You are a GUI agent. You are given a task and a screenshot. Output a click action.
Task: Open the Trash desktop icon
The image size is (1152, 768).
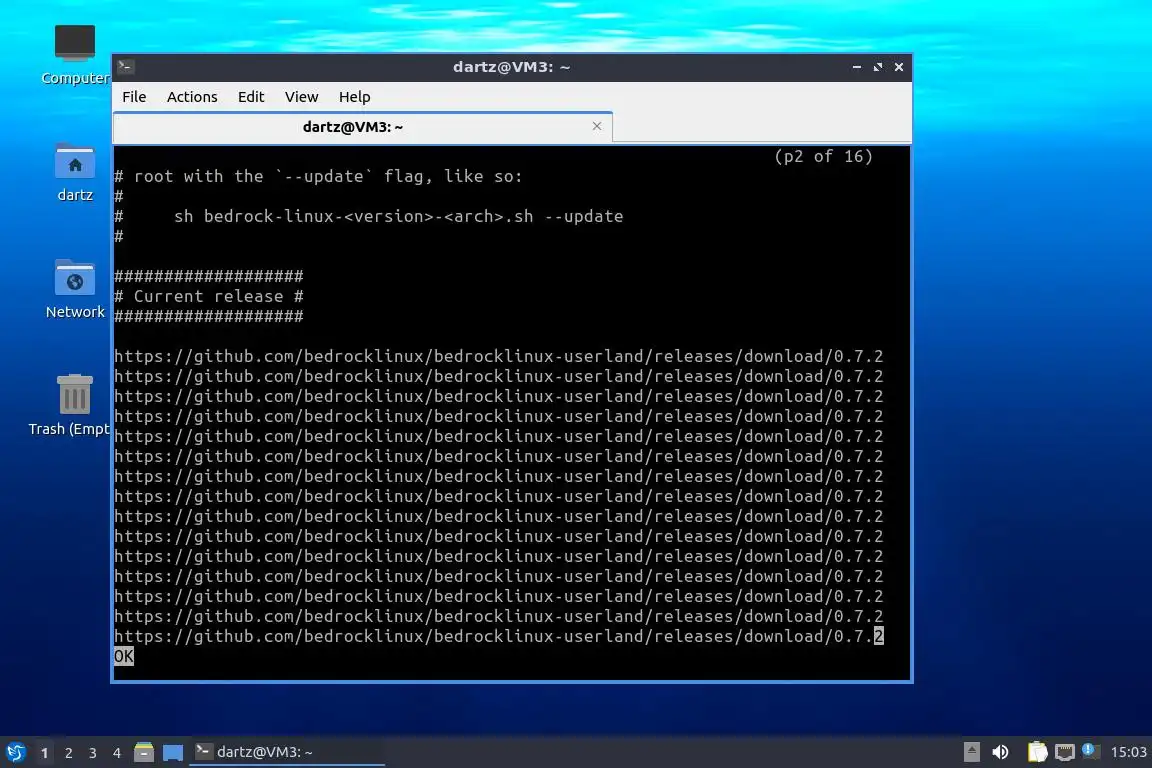point(74,406)
